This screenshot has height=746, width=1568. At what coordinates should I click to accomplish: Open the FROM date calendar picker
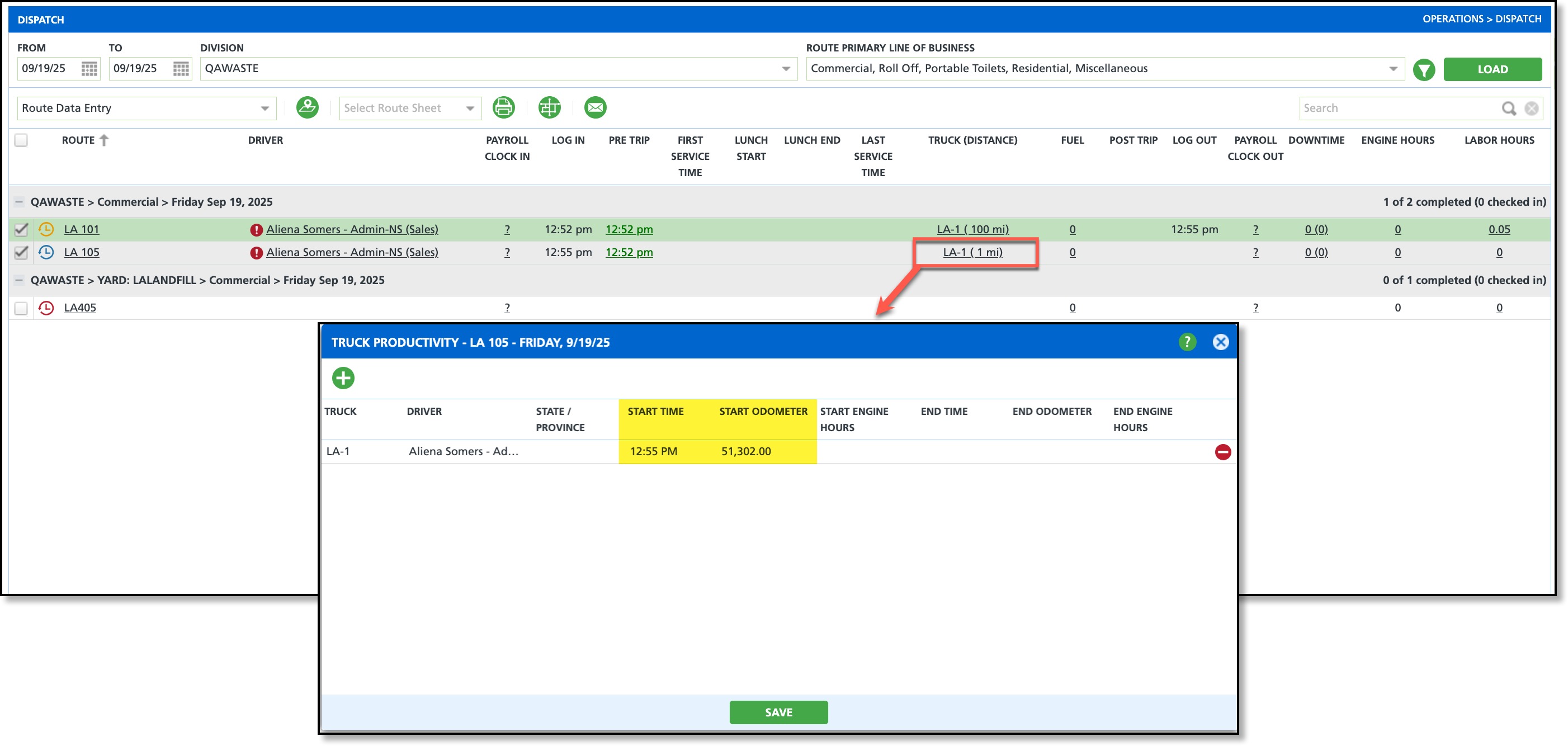pyautogui.click(x=89, y=69)
